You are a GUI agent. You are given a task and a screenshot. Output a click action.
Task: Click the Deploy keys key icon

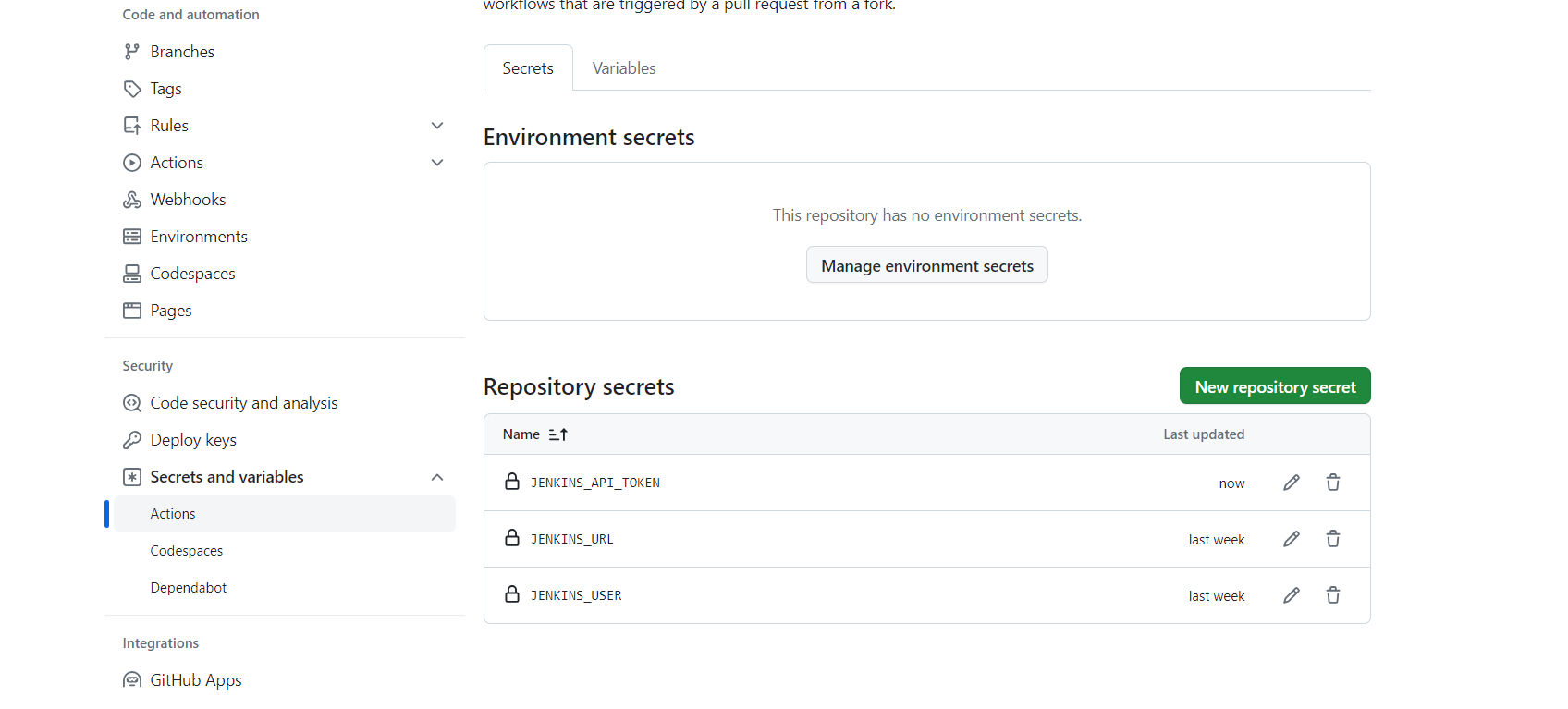132,440
